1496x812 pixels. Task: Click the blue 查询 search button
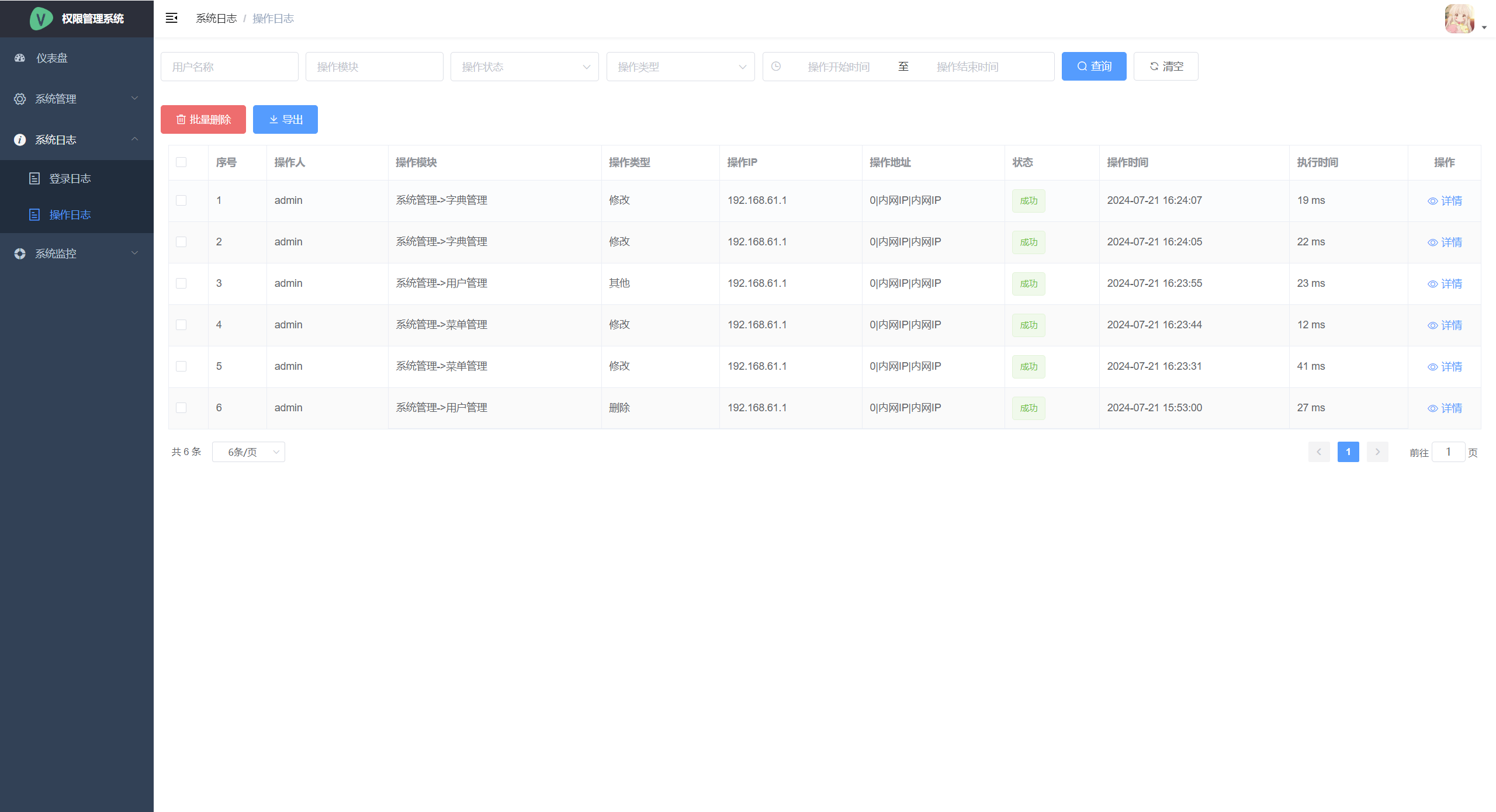pos(1093,67)
